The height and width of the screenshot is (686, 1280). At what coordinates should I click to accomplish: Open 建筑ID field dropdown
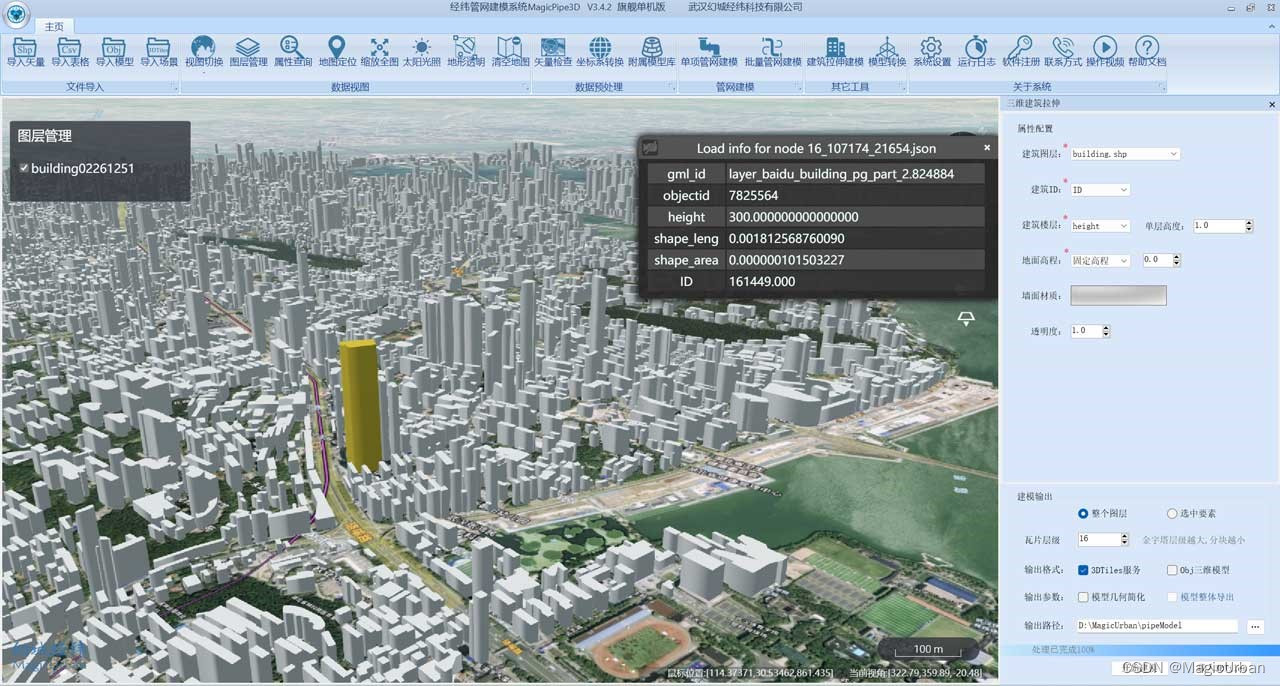[1099, 189]
